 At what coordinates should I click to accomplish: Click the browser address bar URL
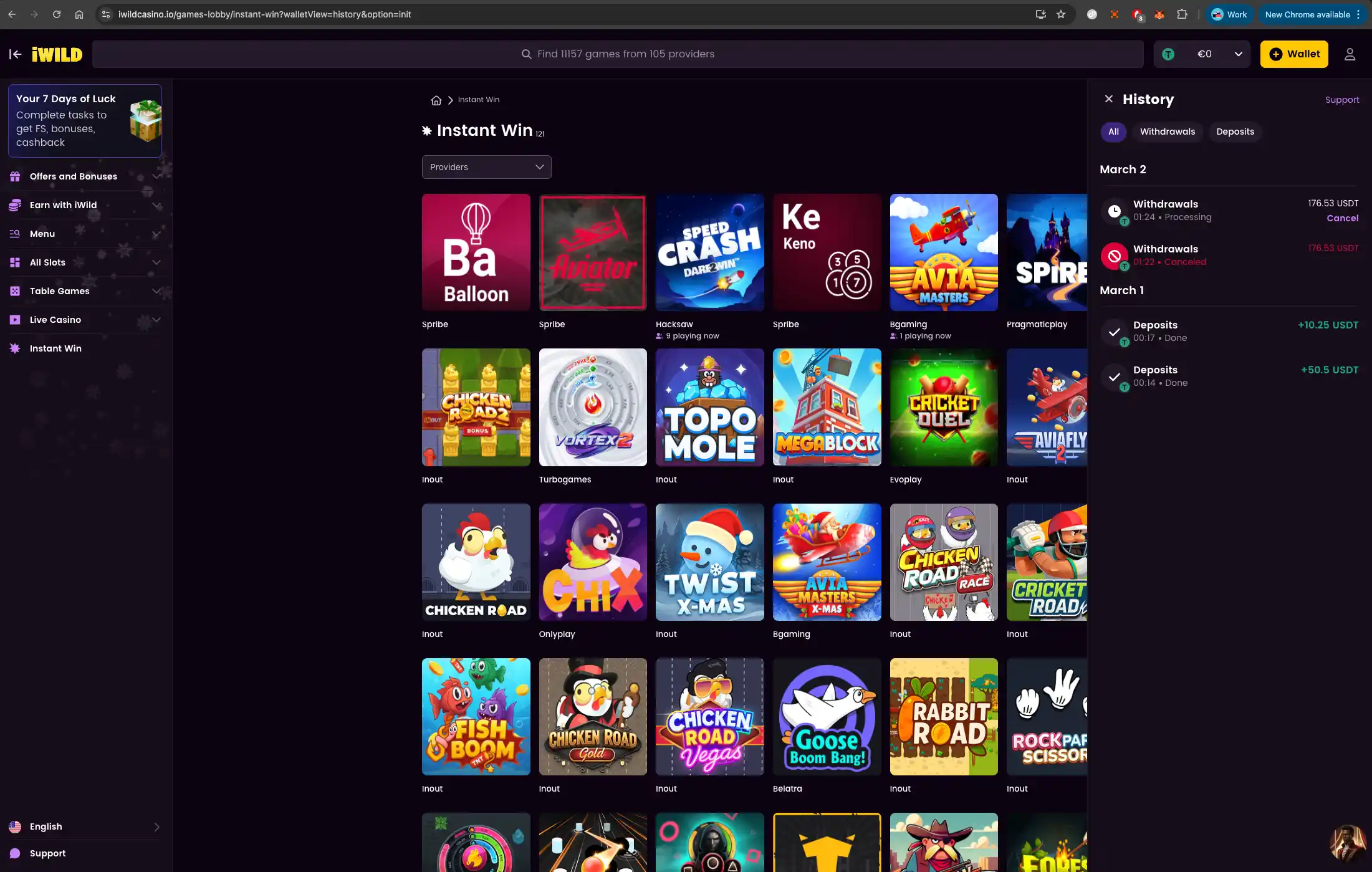(264, 14)
